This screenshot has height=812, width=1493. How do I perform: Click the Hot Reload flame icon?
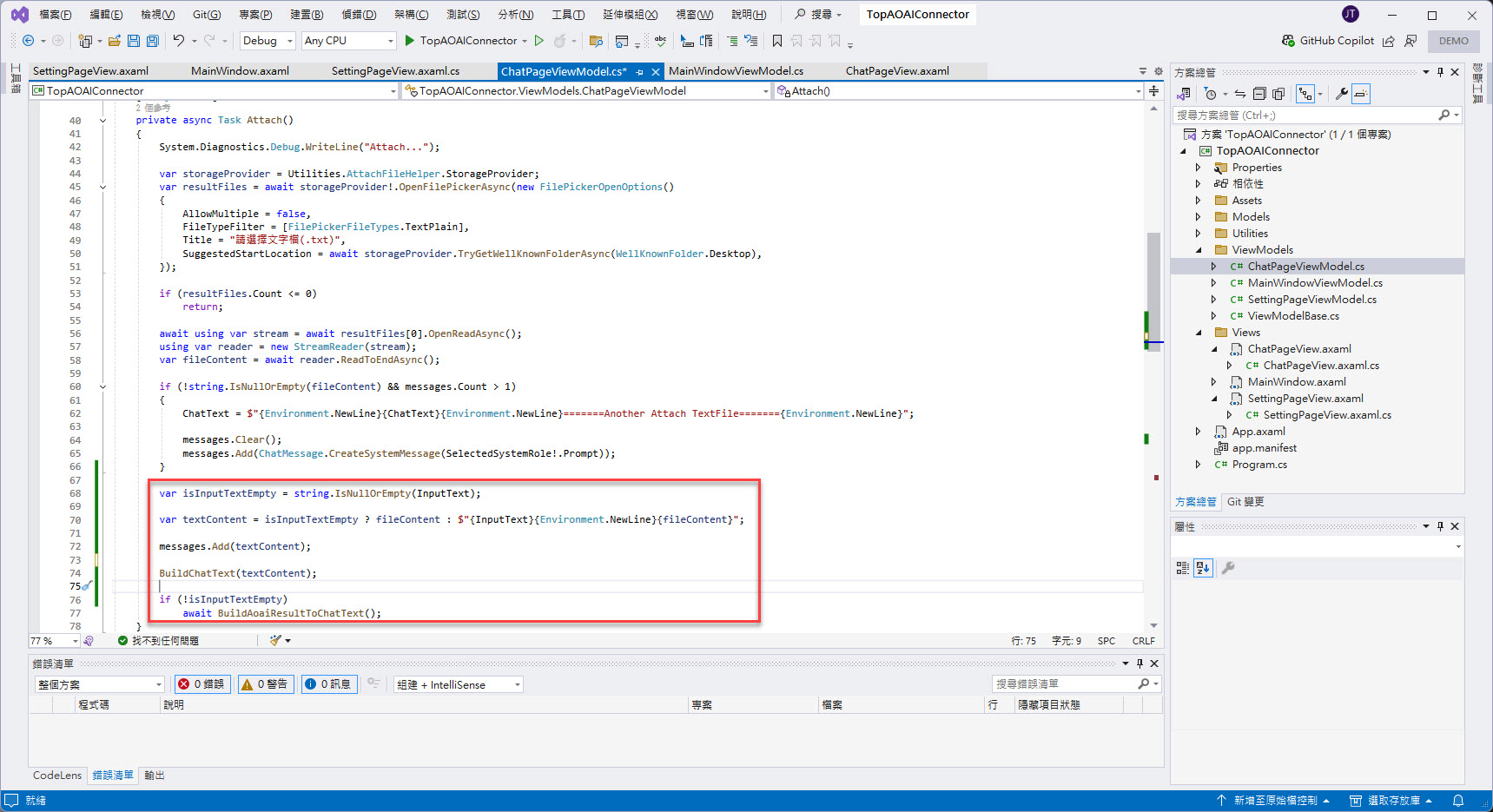559,41
